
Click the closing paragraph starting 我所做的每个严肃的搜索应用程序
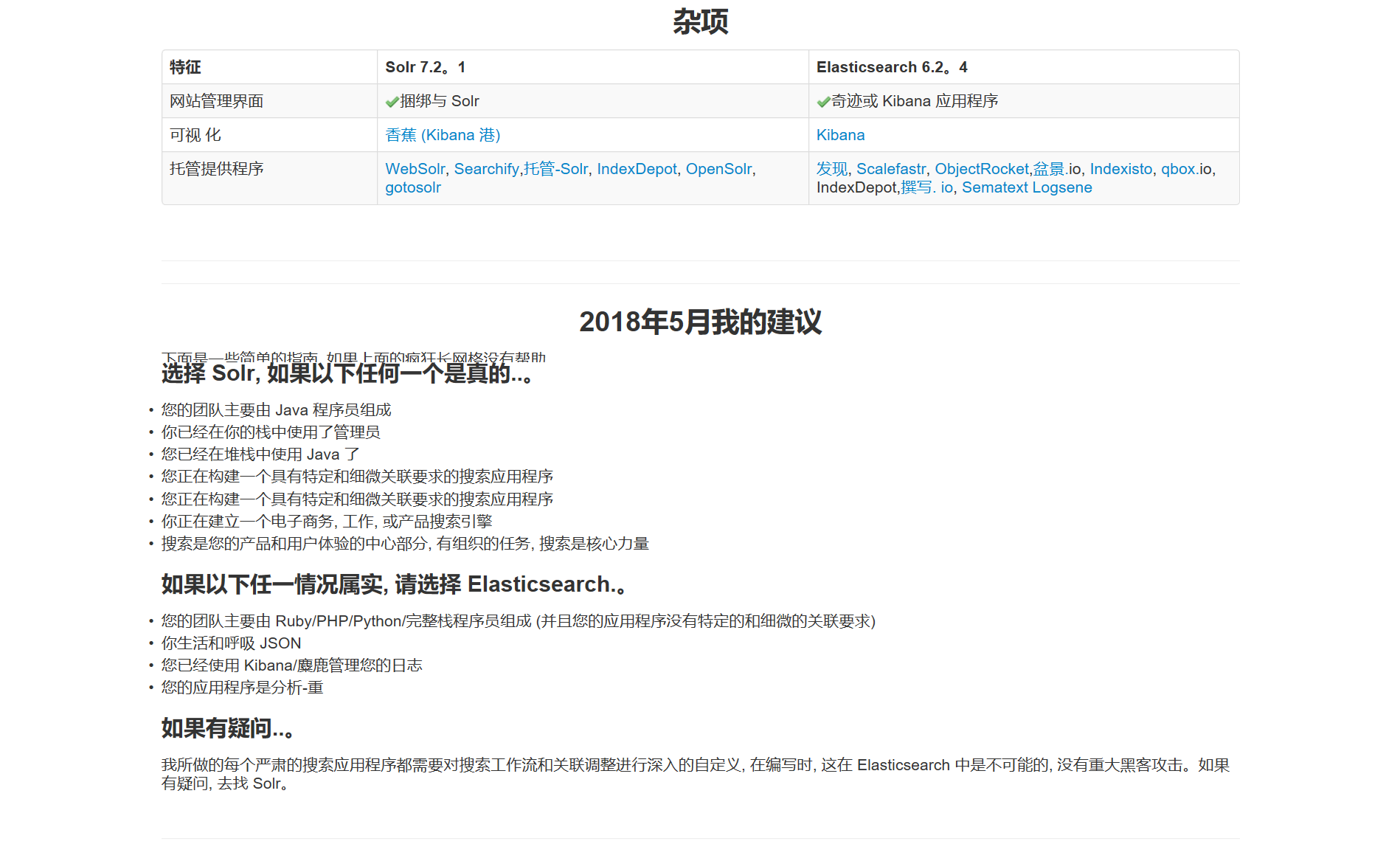click(x=696, y=775)
